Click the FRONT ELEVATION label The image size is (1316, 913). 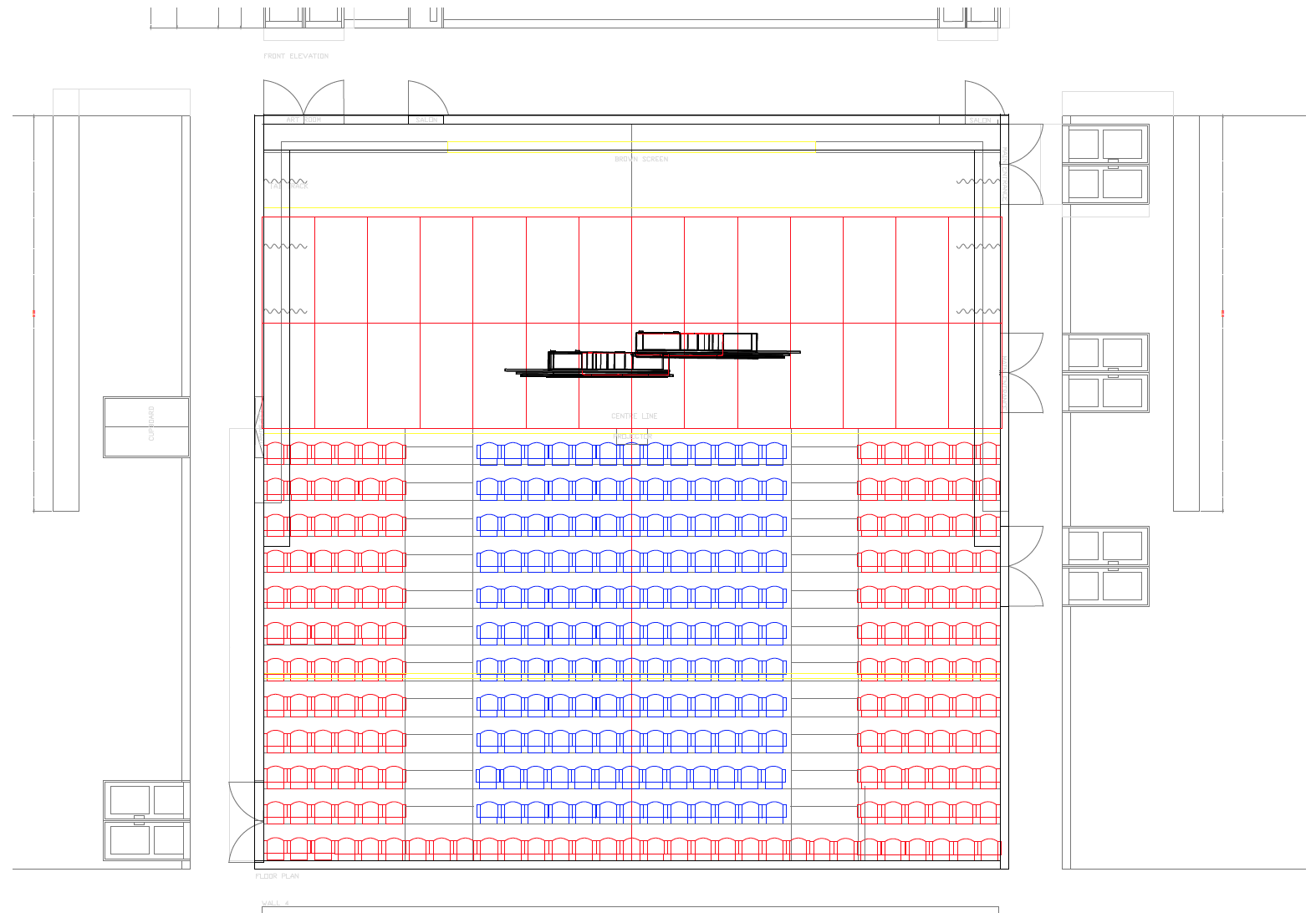(x=296, y=56)
